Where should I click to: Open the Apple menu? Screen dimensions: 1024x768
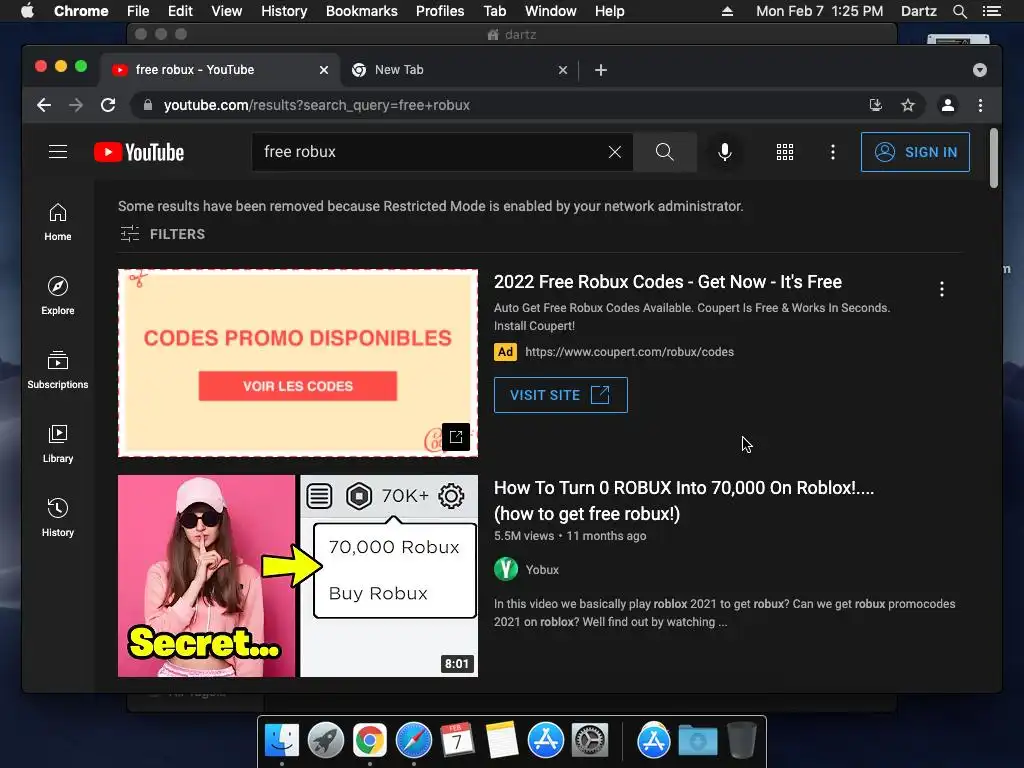tap(27, 11)
